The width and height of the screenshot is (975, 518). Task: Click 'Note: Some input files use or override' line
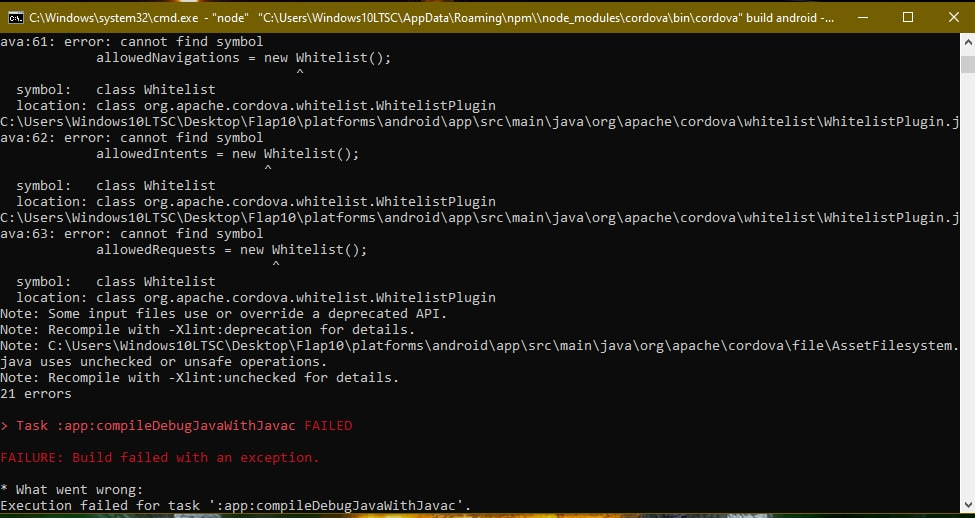(x=224, y=313)
